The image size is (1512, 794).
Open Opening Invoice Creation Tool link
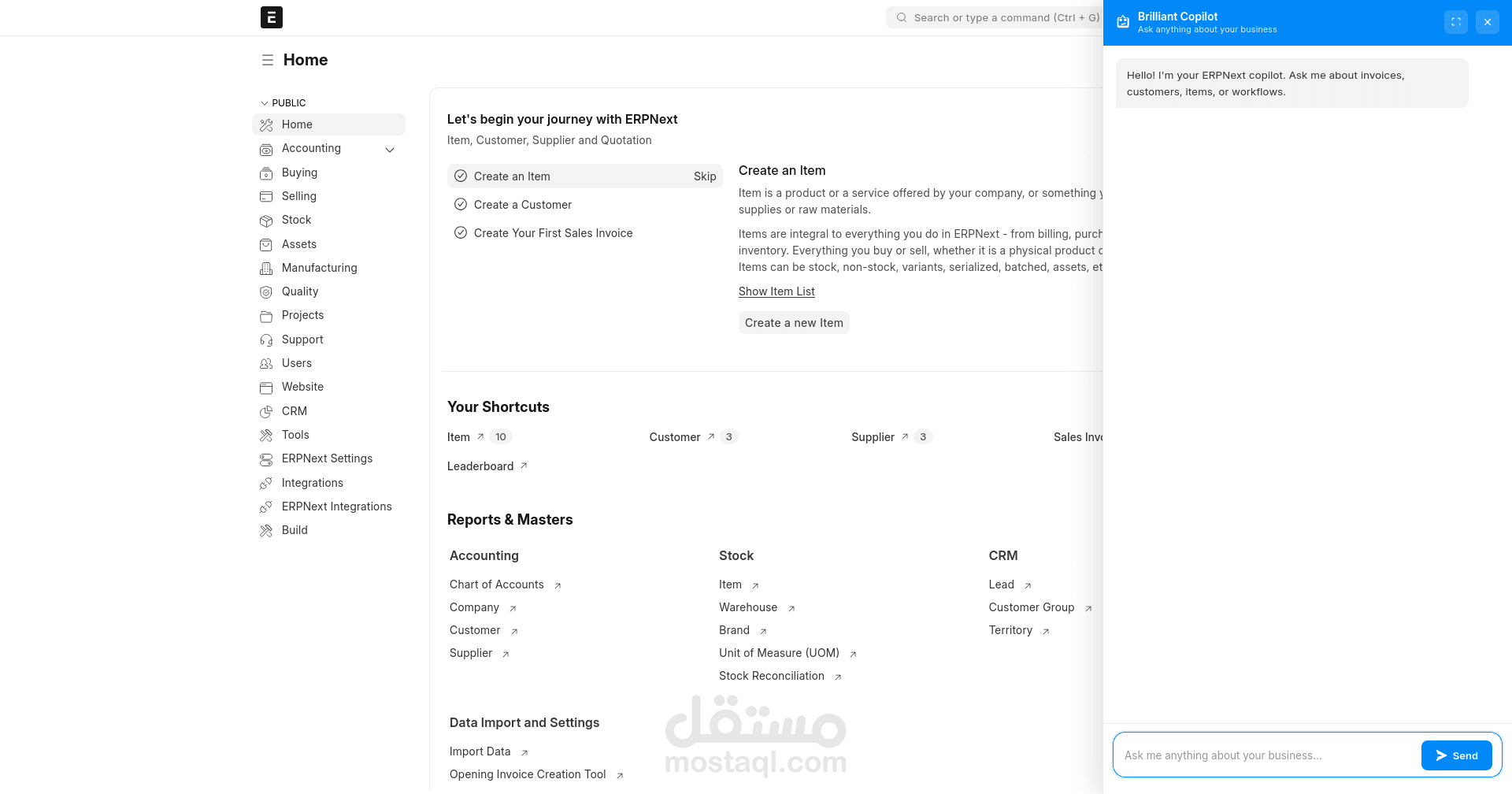coord(528,774)
